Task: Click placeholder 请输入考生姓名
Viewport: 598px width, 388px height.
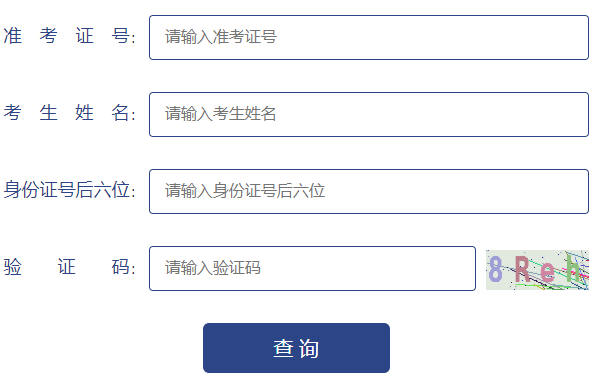Action: click(x=220, y=114)
